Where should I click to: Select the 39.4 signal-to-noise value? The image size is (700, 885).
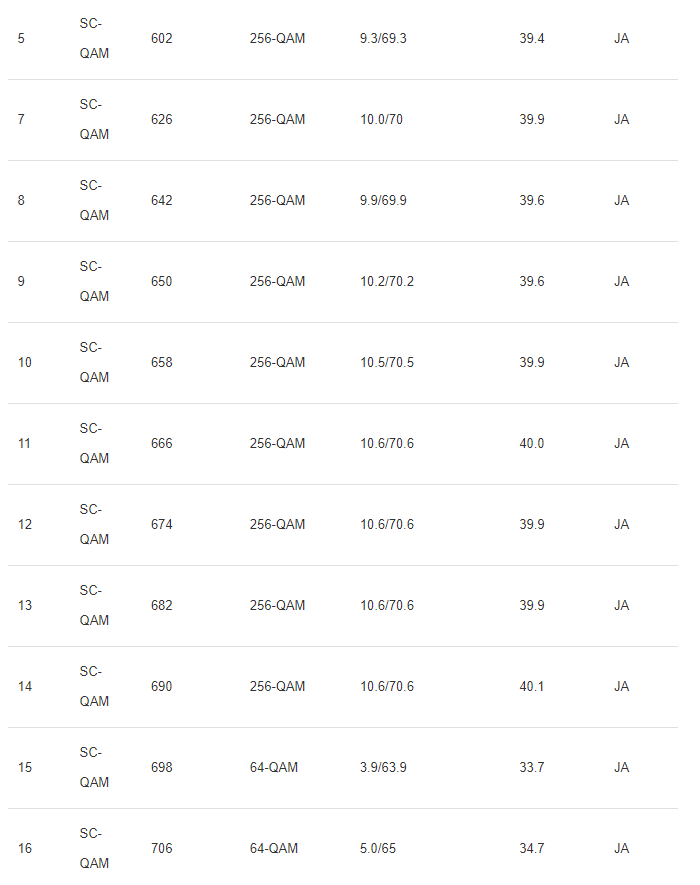tap(532, 39)
